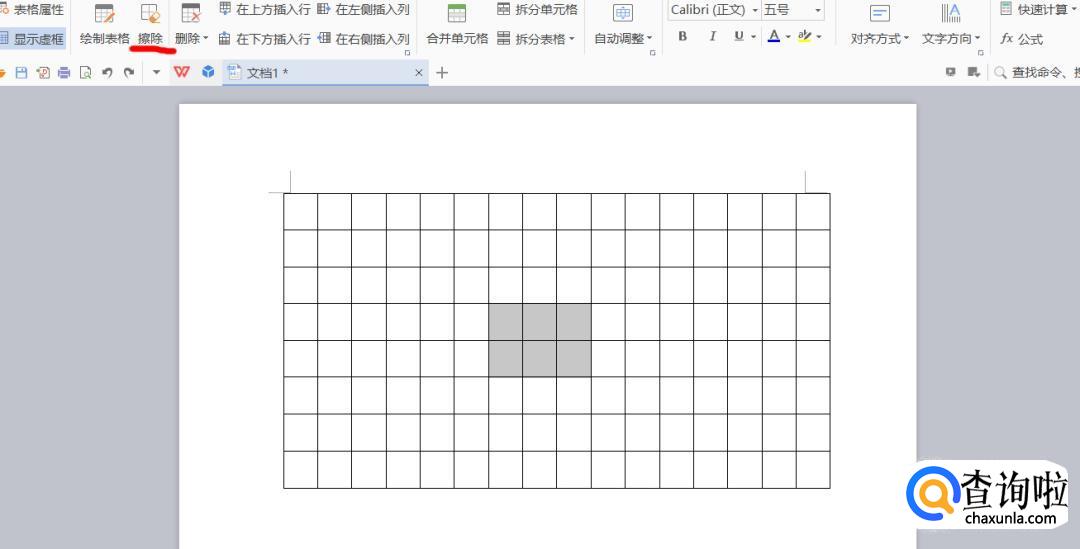Open the WPS home icon tab

click(181, 73)
